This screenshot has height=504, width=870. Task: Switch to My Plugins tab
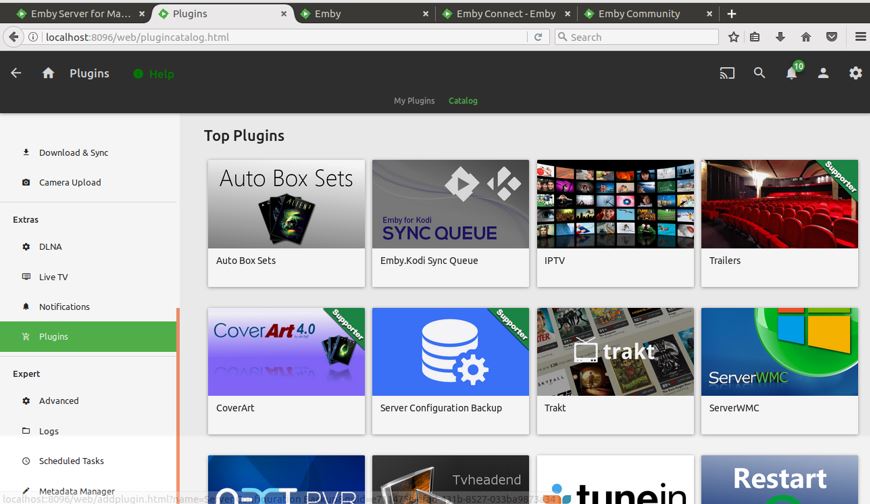tap(414, 100)
